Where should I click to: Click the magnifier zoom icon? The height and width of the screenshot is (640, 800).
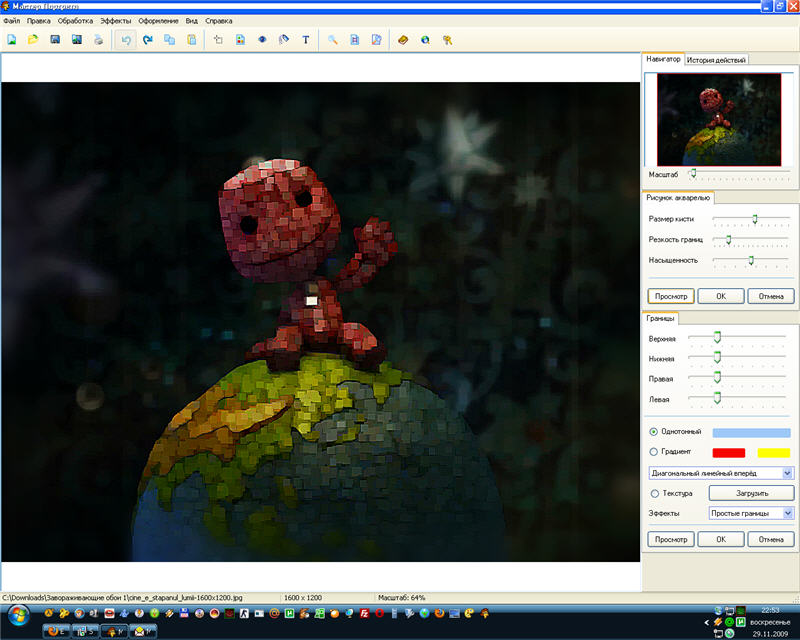[333, 40]
